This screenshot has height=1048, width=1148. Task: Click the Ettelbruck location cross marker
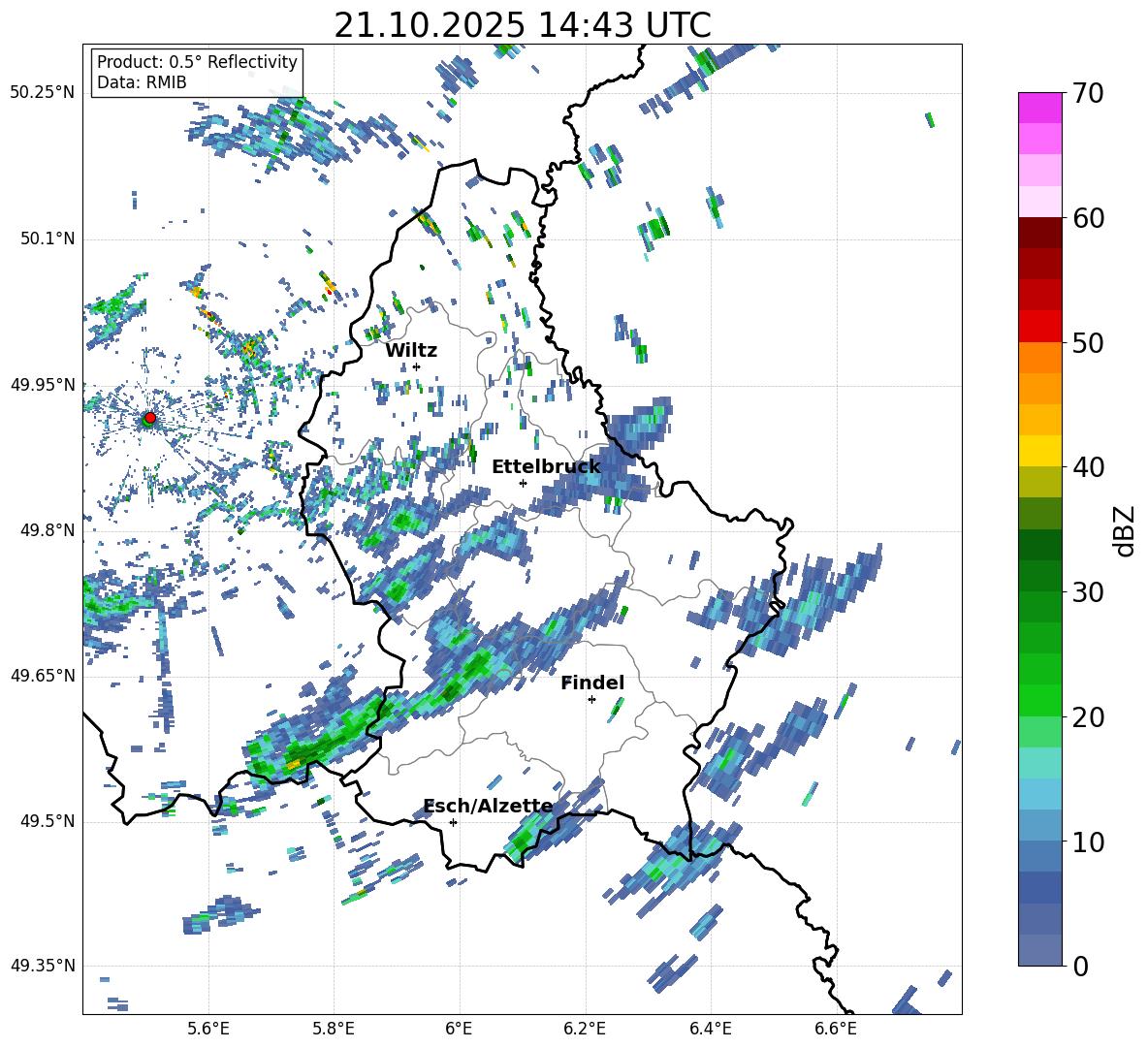[x=523, y=483]
